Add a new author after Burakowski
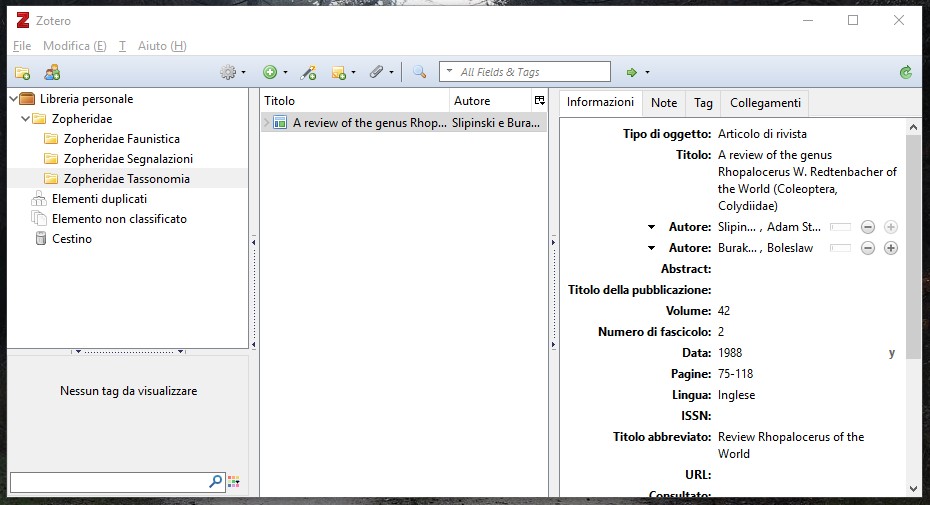930x505 pixels. tap(890, 248)
